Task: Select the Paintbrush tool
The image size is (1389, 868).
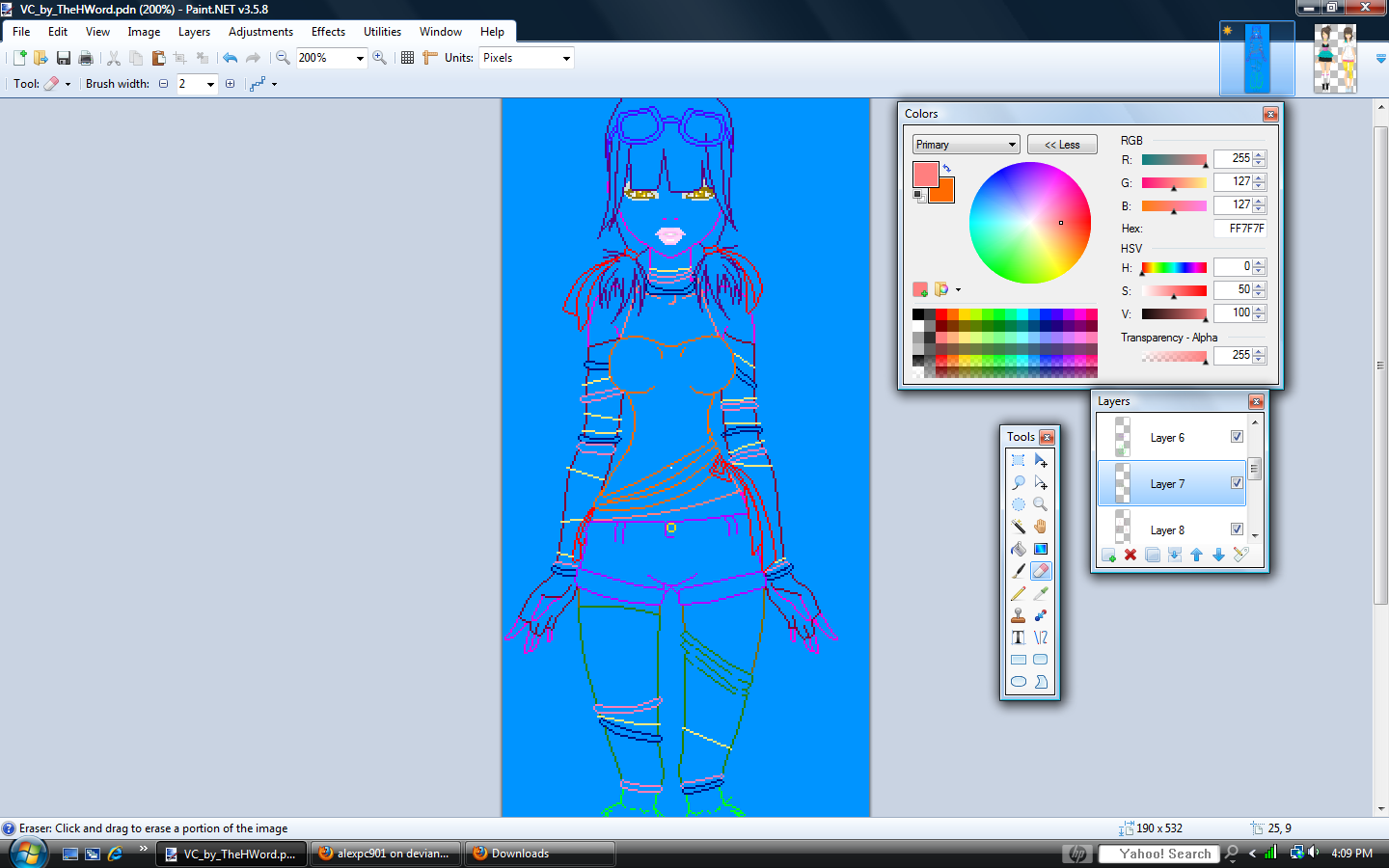Action: click(1019, 571)
